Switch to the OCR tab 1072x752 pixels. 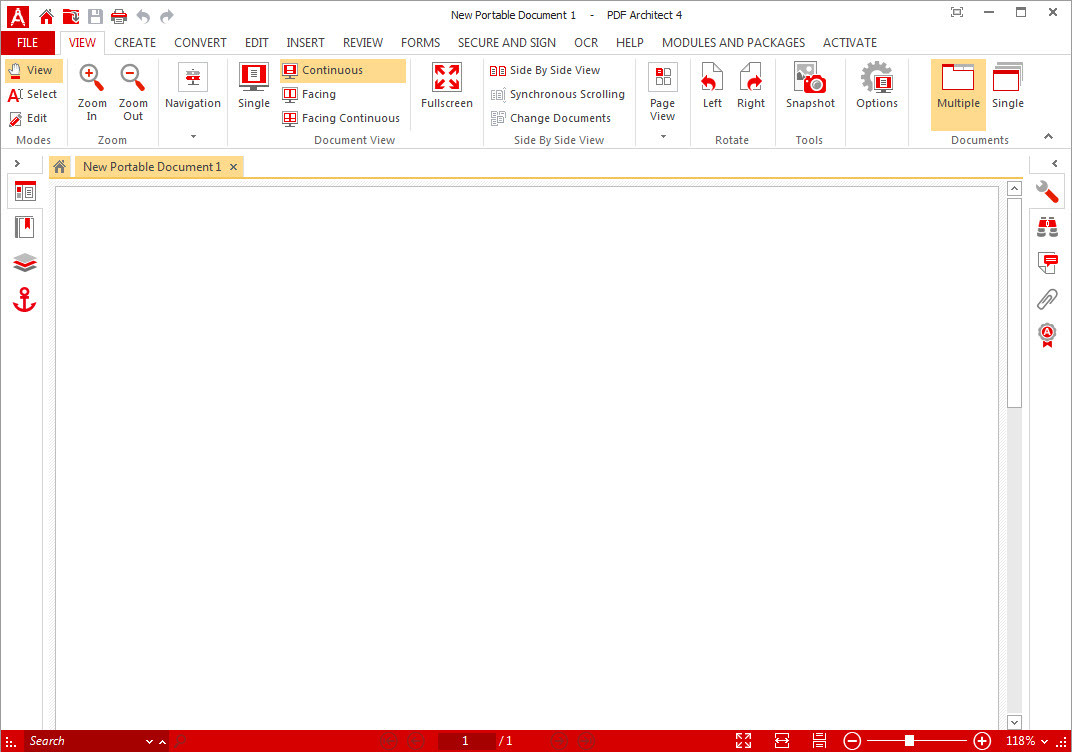[x=586, y=42]
